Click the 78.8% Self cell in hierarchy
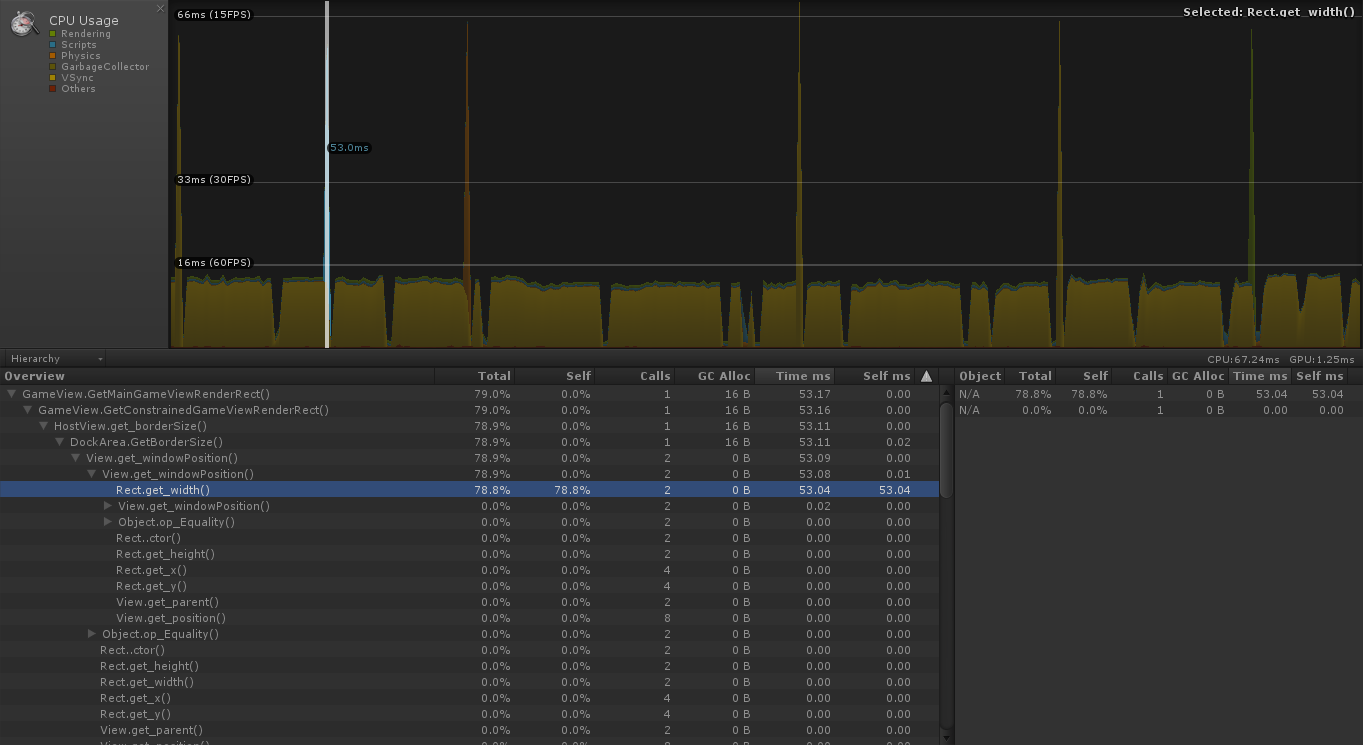This screenshot has height=745, width=1363. [572, 490]
